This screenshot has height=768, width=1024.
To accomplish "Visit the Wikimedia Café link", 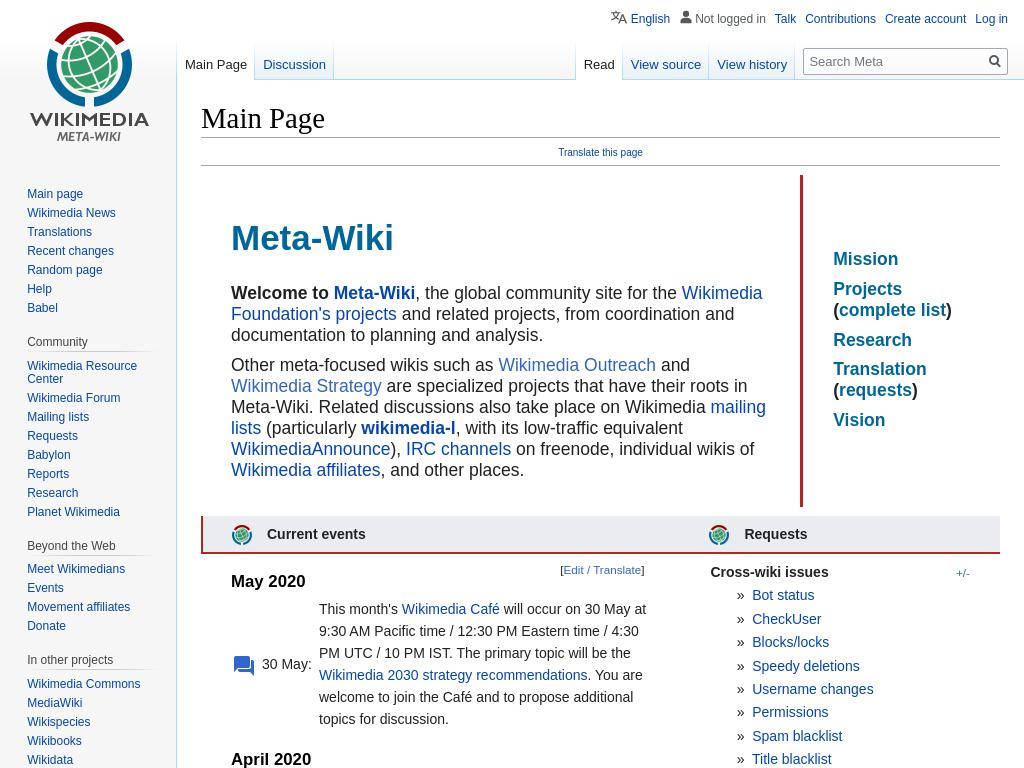I will pyautogui.click(x=450, y=609).
